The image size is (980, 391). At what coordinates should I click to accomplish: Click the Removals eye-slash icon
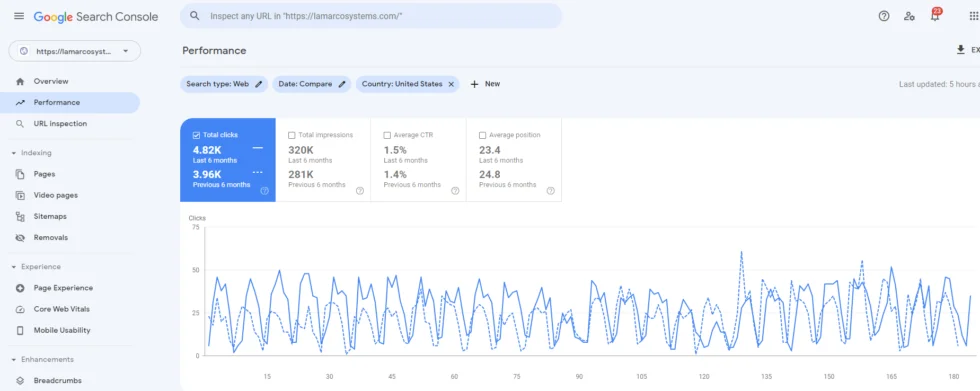pyautogui.click(x=20, y=238)
